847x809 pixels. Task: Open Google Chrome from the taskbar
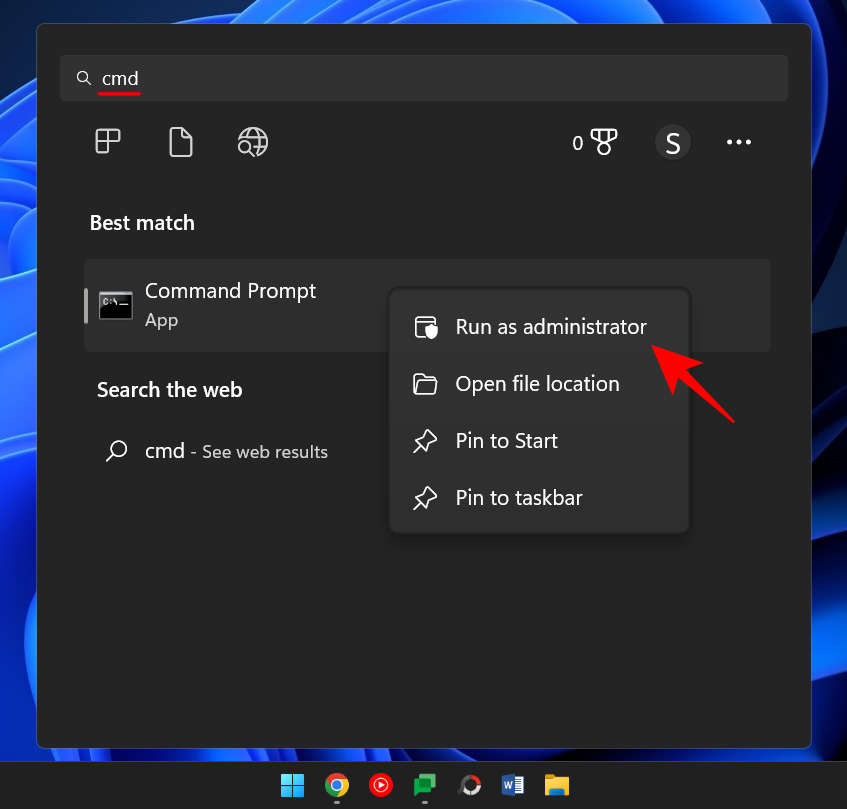[x=337, y=786]
